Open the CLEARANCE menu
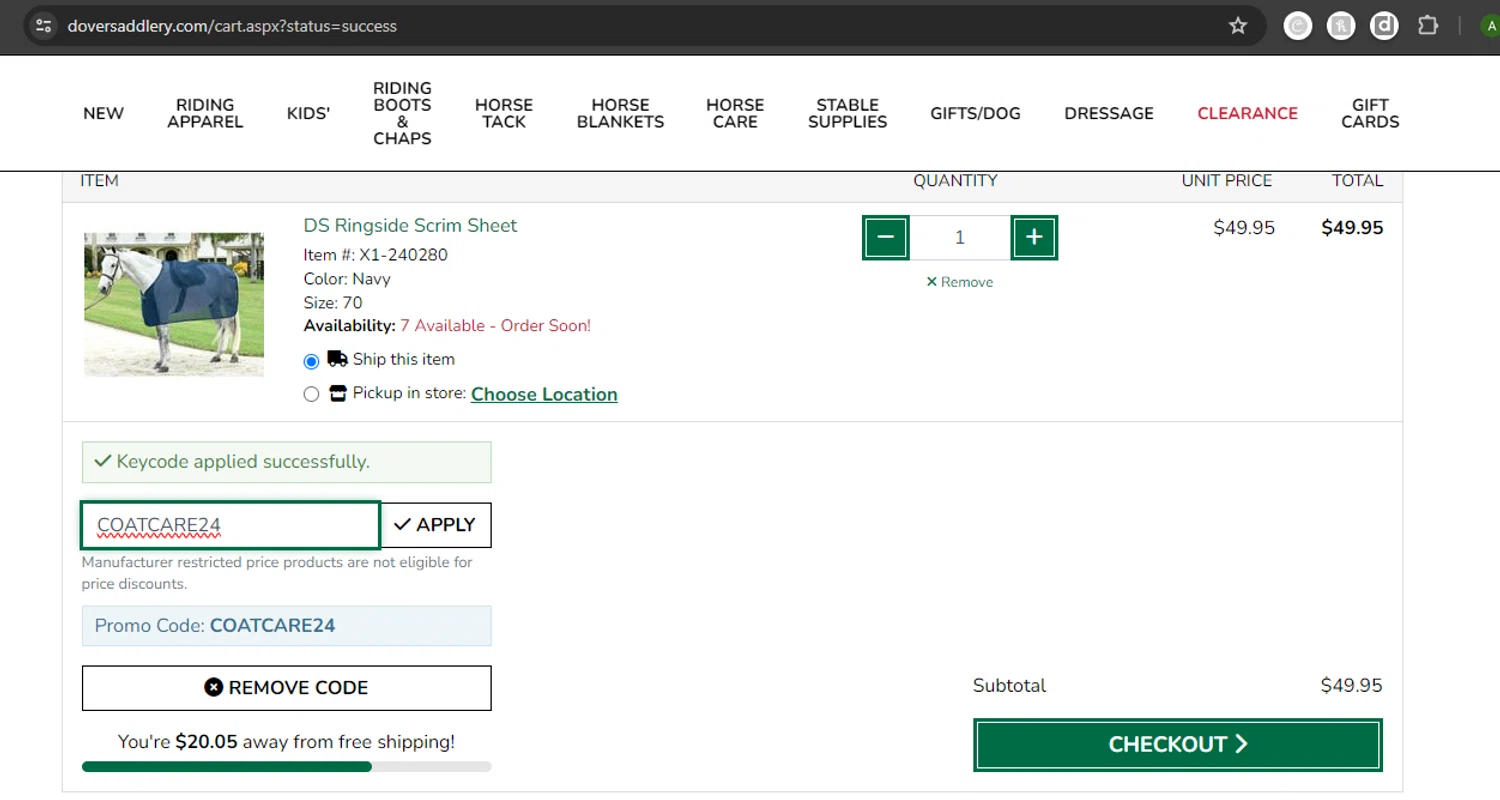The height and width of the screenshot is (800, 1500). [1247, 113]
